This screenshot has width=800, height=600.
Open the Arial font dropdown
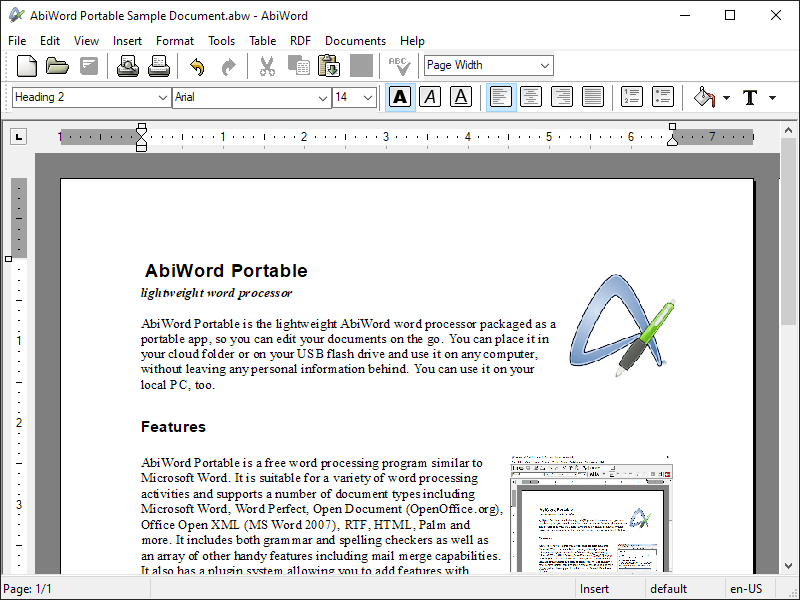323,97
